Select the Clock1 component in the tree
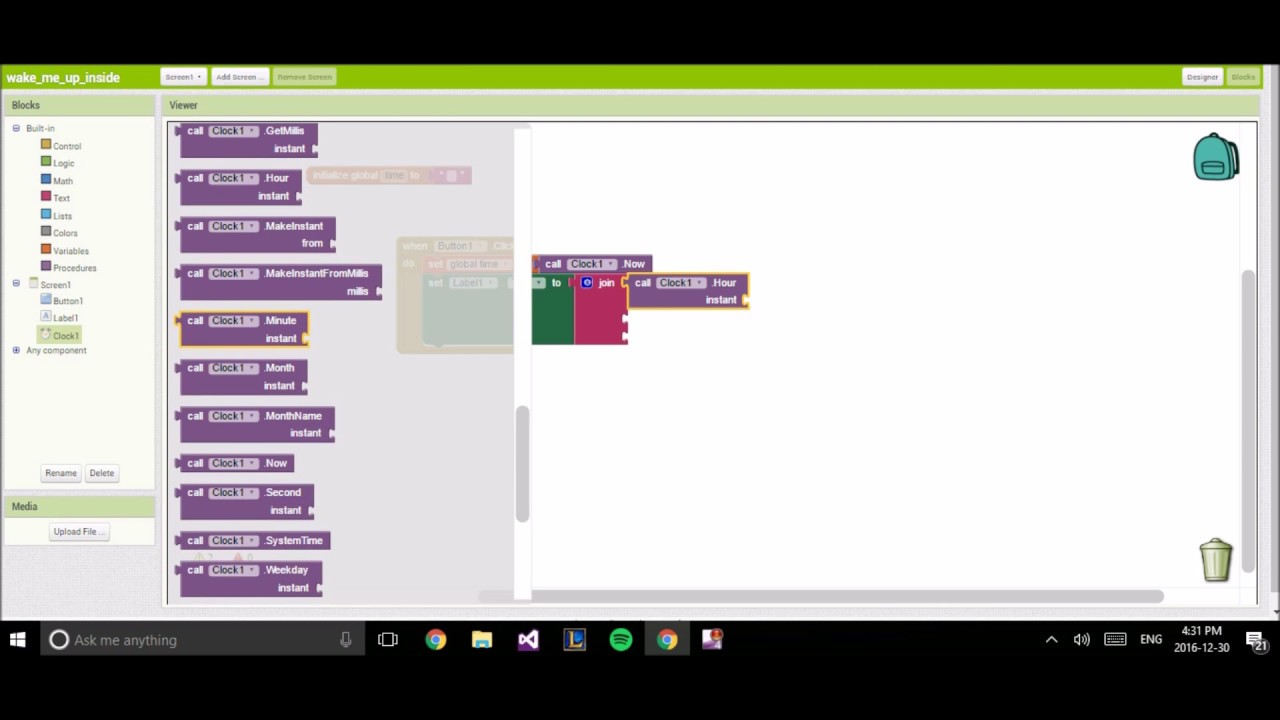Image resolution: width=1280 pixels, height=720 pixels. tap(59, 336)
